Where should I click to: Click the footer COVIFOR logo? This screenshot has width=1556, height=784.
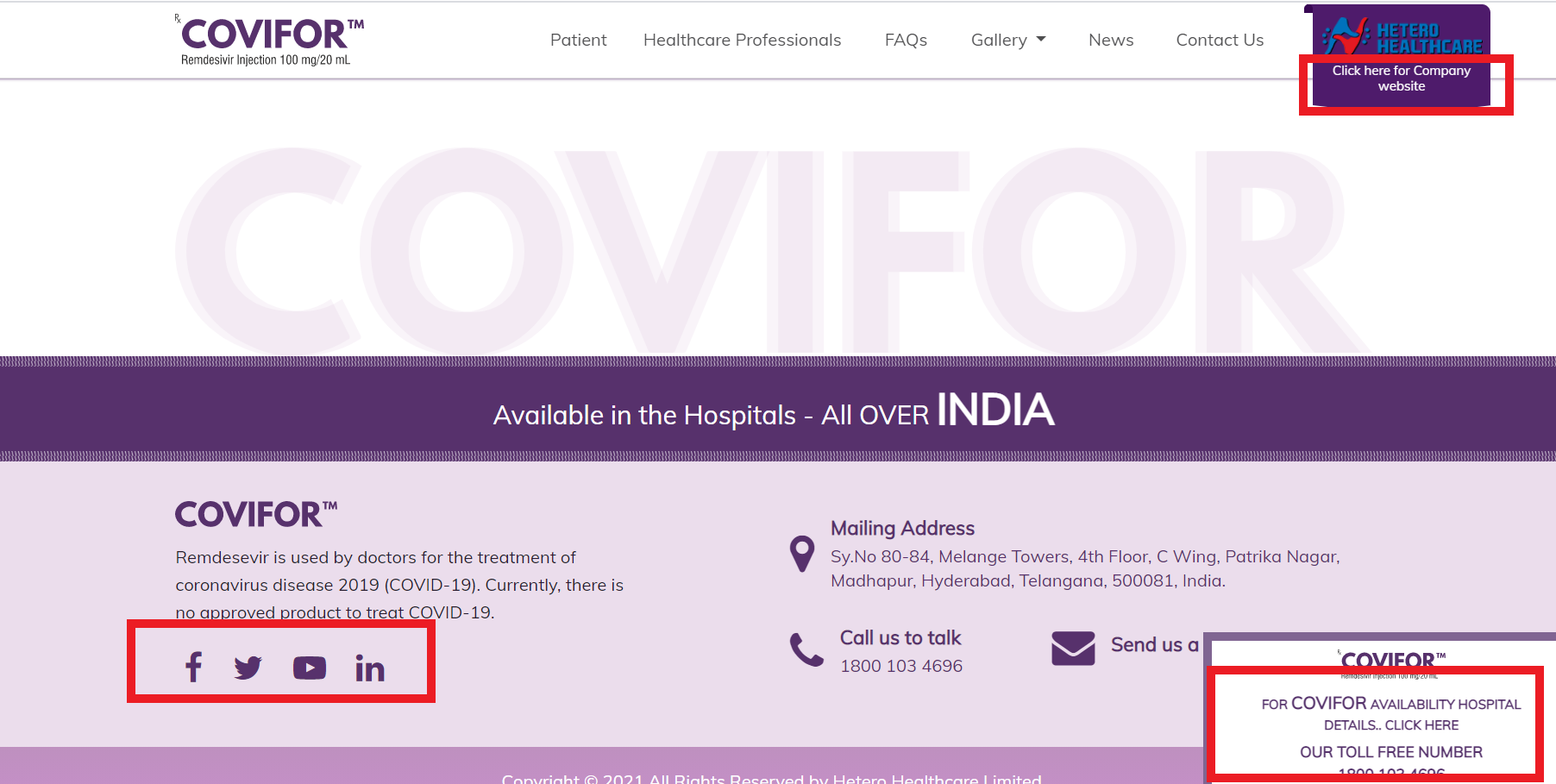coord(256,515)
